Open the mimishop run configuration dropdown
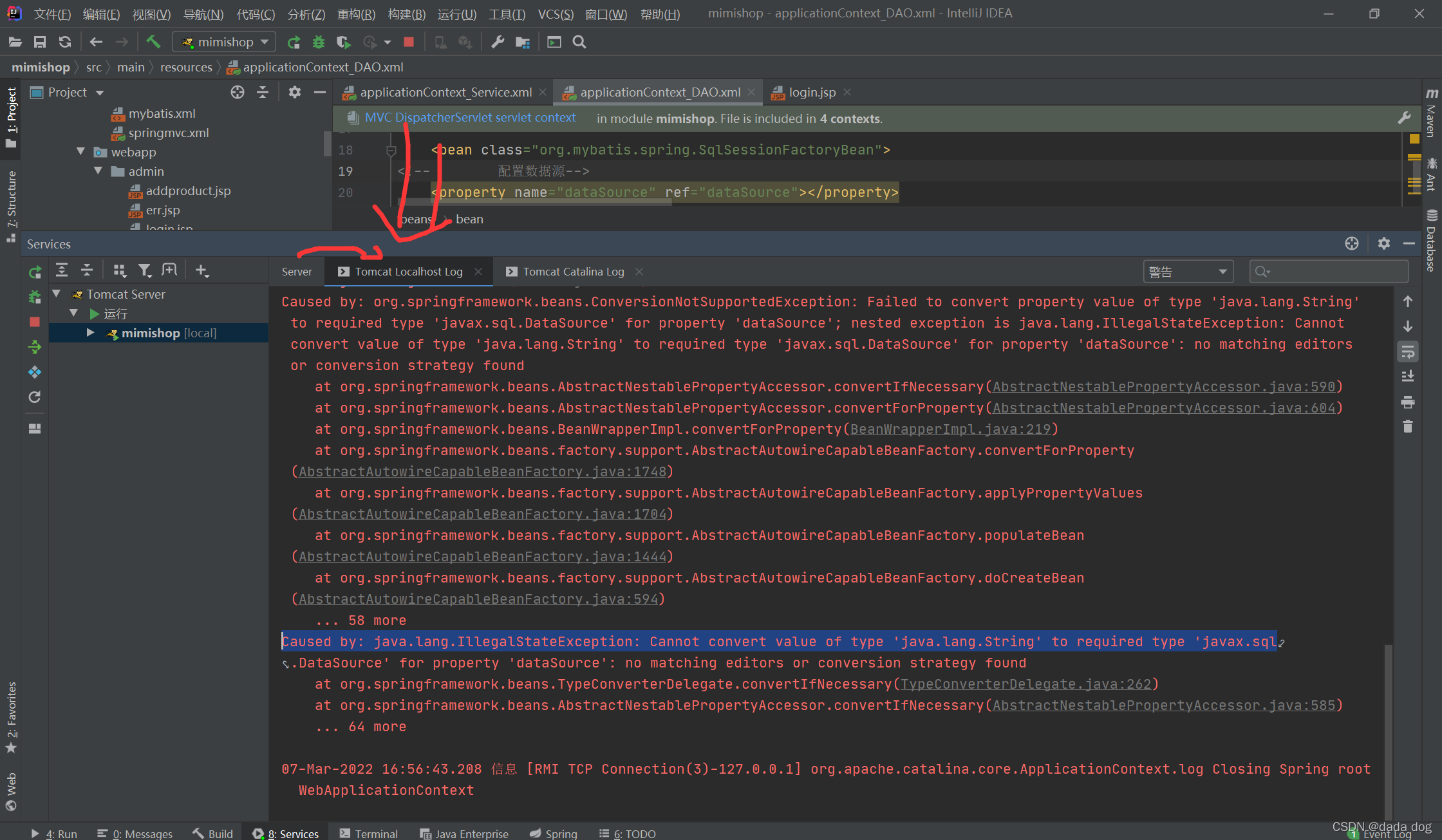 tap(223, 41)
